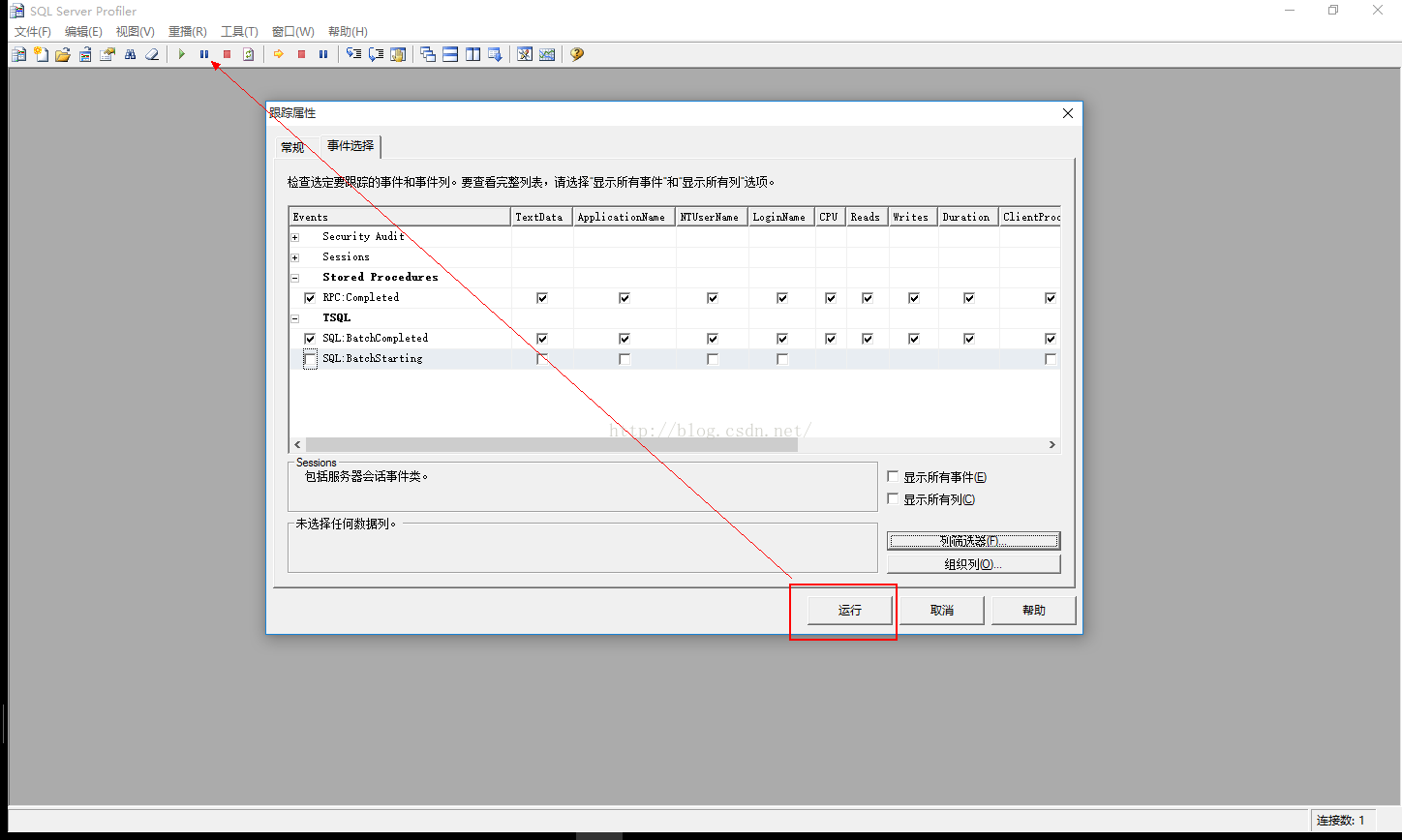Open trace properties toolbar icon

pyautogui.click(x=107, y=54)
